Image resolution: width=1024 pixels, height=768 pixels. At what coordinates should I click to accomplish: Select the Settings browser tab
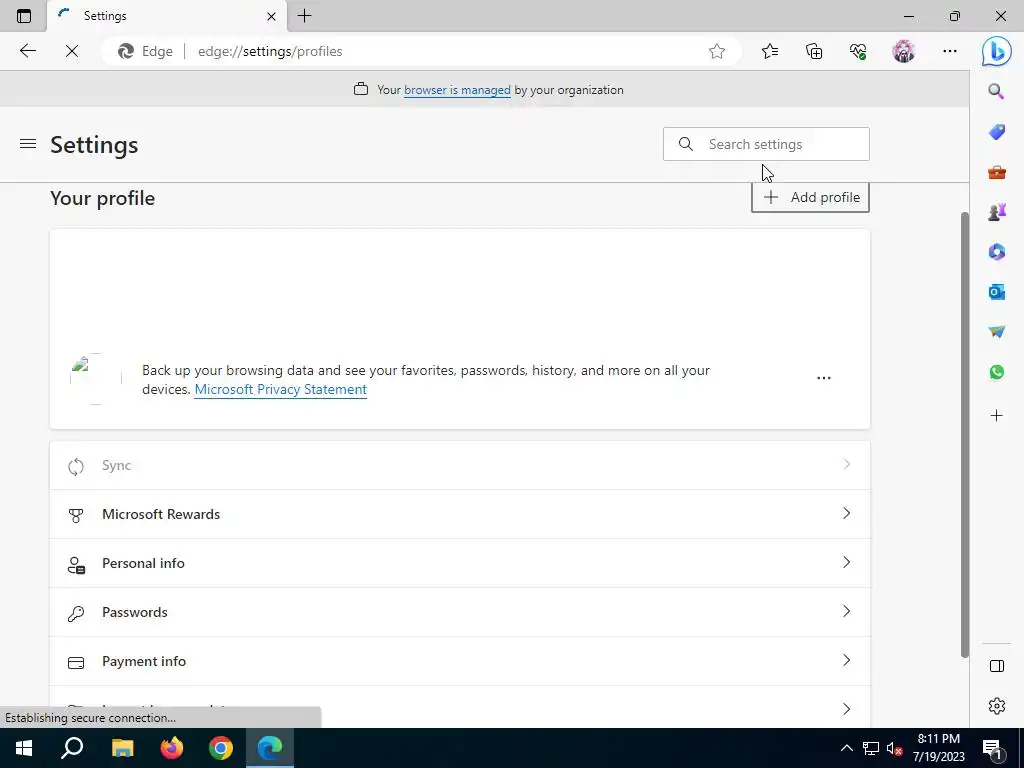pyautogui.click(x=166, y=16)
